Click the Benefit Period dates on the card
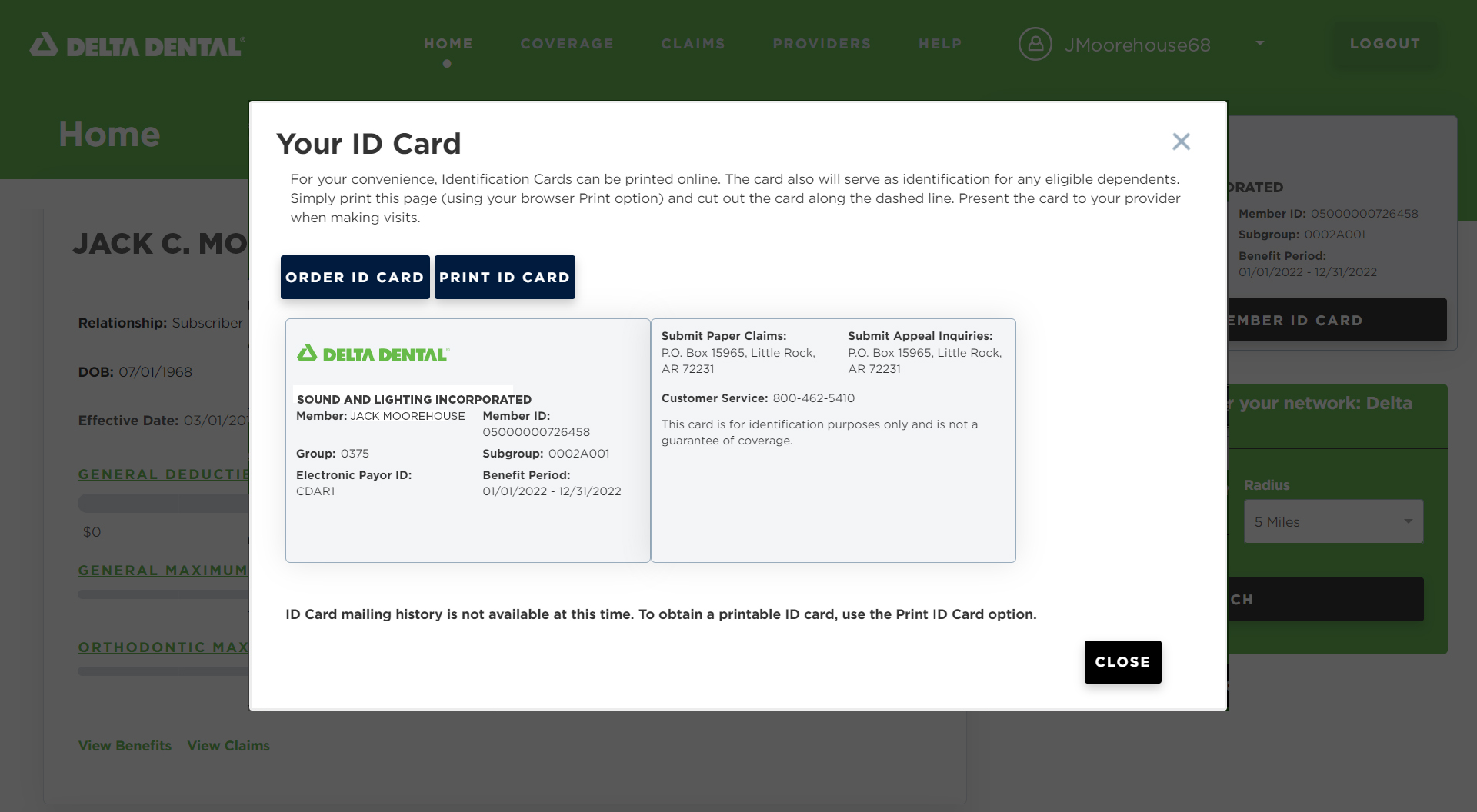The image size is (1477, 812). pos(552,491)
